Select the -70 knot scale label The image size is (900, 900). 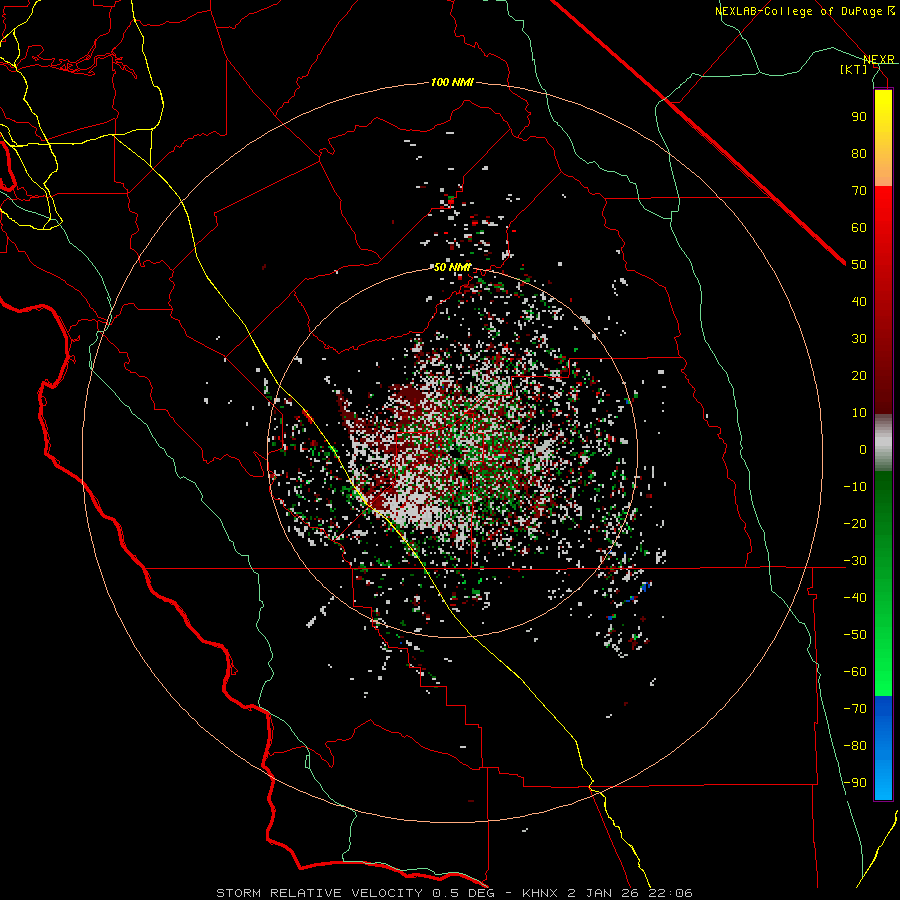[855, 709]
